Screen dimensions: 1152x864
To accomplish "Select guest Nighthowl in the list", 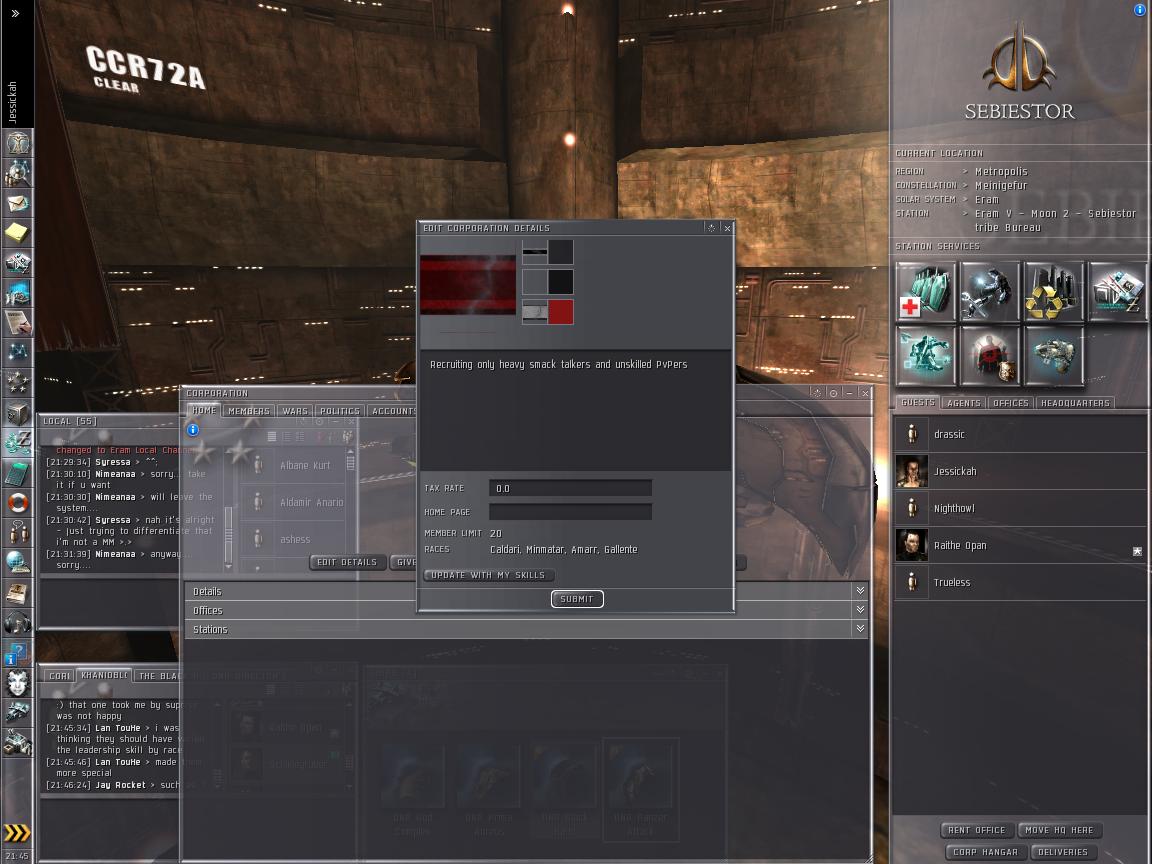I will 1020,508.
